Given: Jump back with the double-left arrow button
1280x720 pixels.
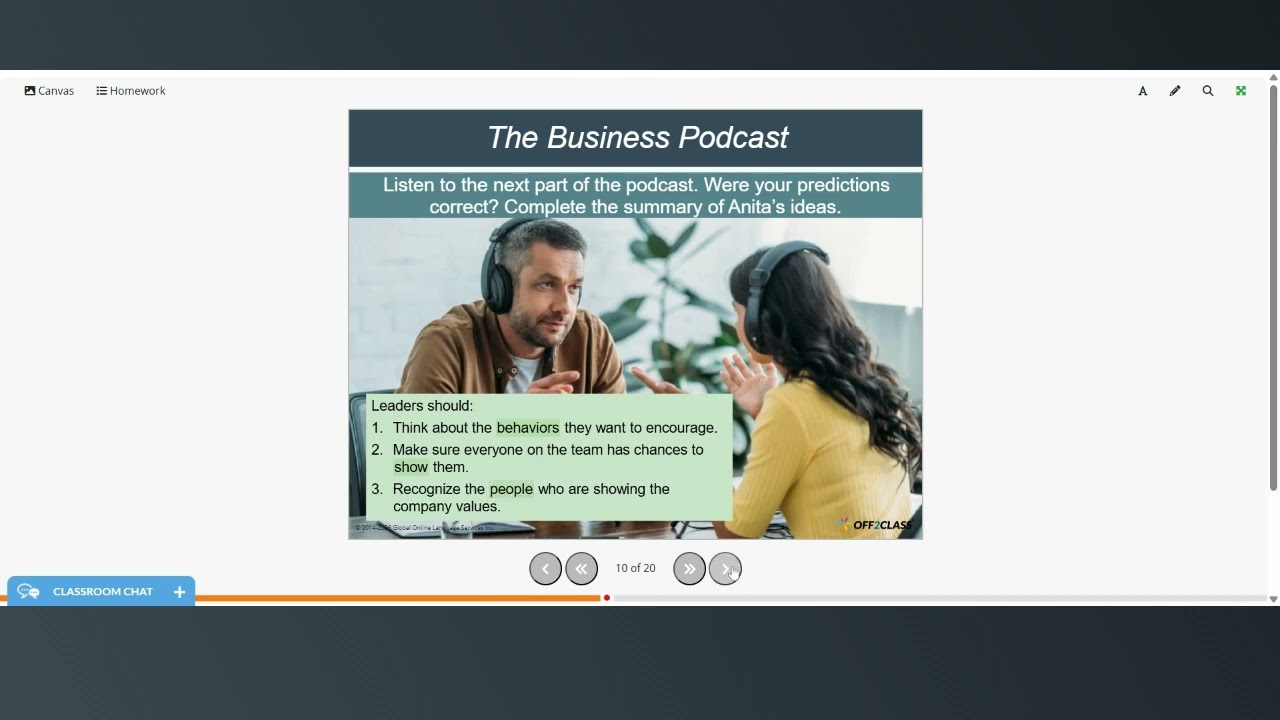Looking at the screenshot, I should [x=581, y=568].
